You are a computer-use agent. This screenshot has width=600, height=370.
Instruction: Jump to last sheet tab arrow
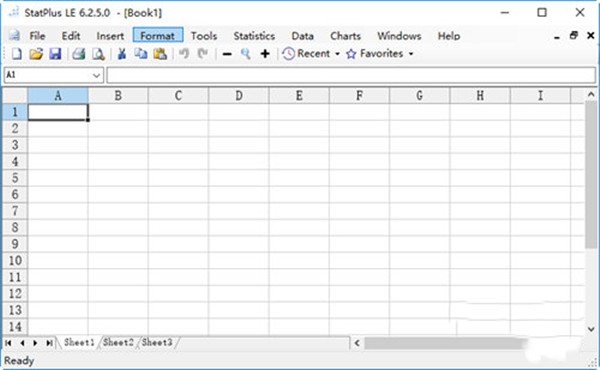(x=49, y=343)
